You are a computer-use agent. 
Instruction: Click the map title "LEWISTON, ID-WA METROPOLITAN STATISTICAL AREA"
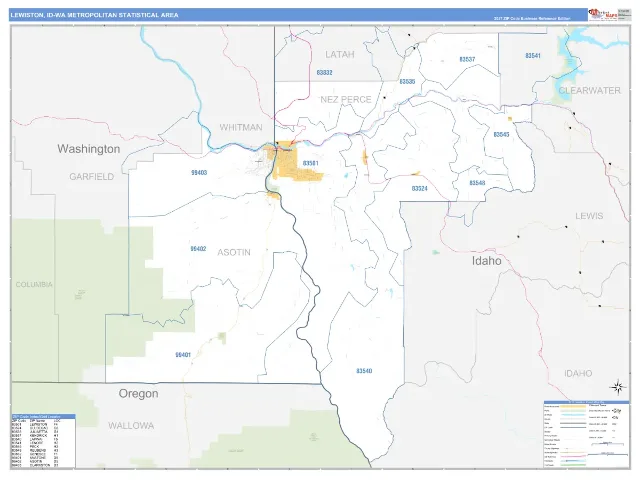click(94, 15)
